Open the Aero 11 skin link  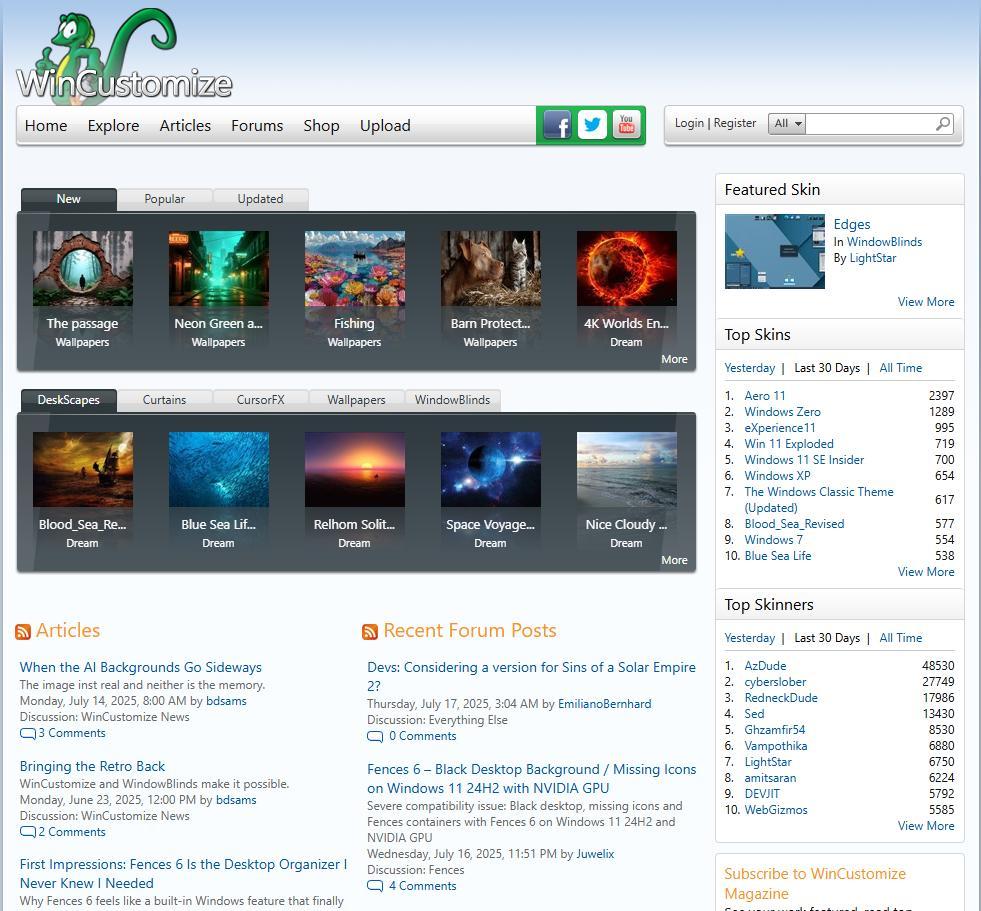click(x=765, y=396)
